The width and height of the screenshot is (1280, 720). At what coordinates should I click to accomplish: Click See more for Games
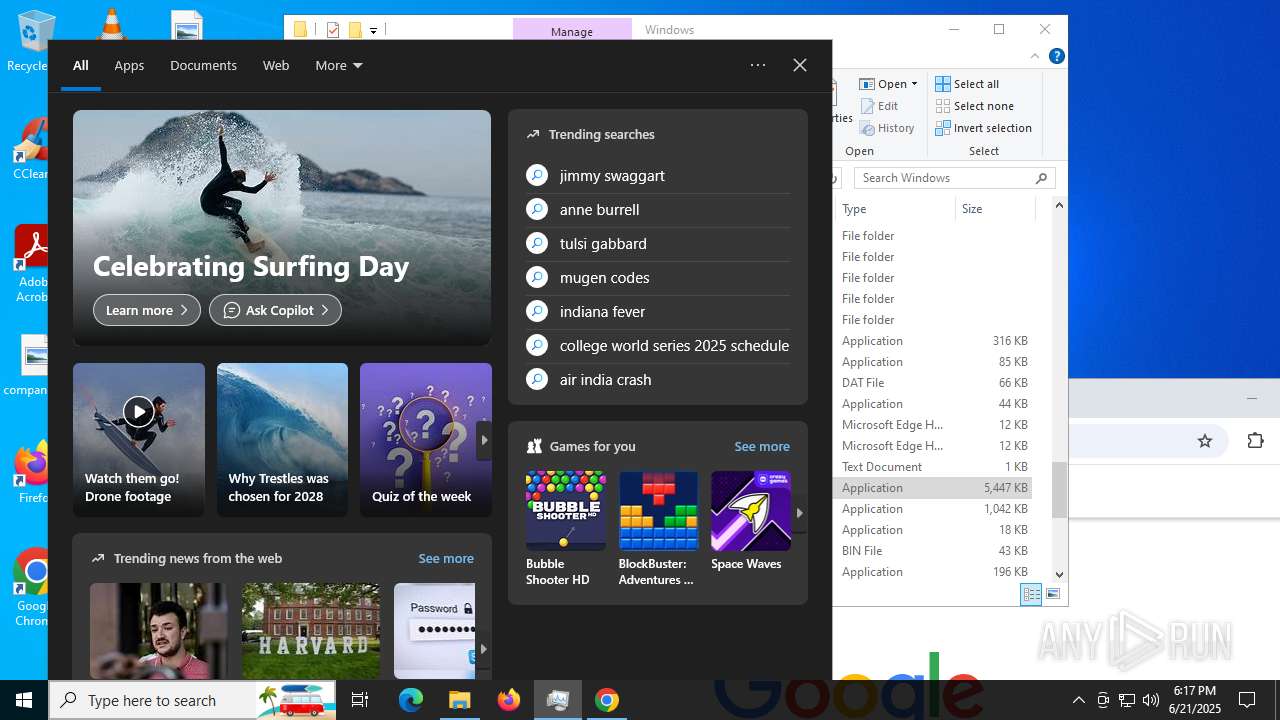click(762, 446)
